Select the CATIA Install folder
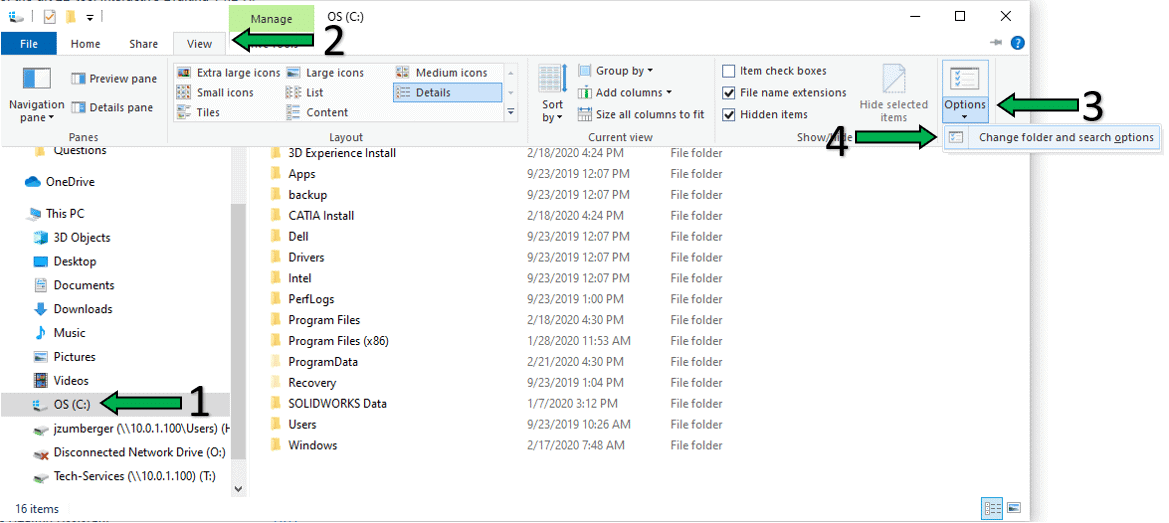The width and height of the screenshot is (1169, 523). click(x=312, y=215)
